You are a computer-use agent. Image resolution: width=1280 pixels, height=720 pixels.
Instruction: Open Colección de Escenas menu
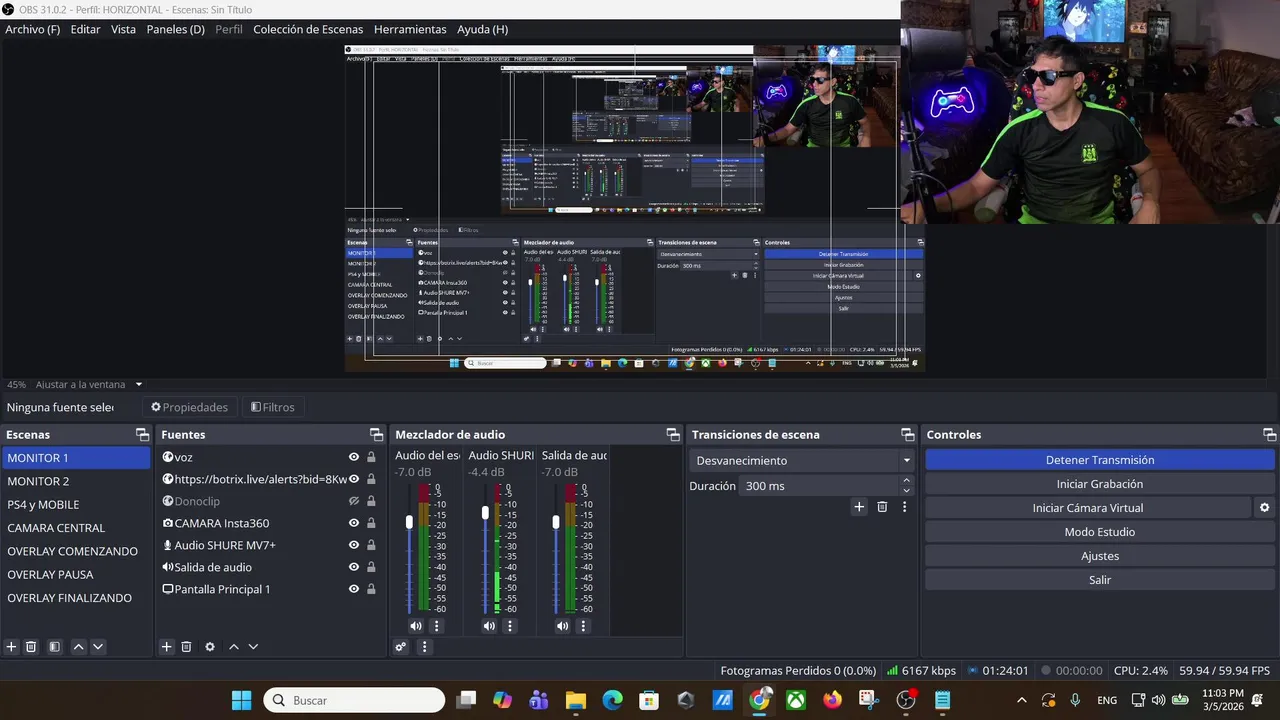pyautogui.click(x=308, y=29)
